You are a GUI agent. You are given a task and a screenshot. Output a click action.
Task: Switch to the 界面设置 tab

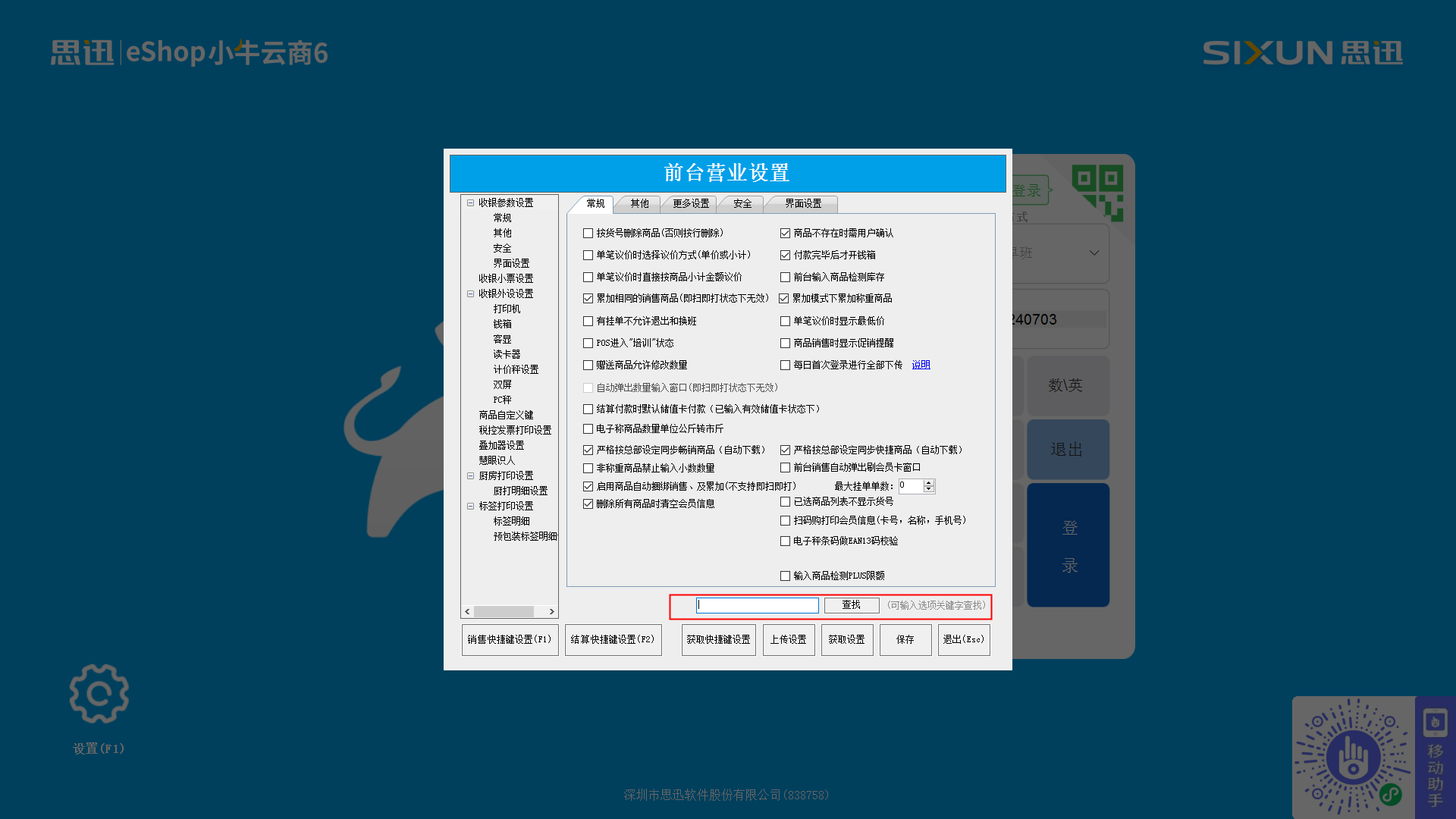[803, 203]
